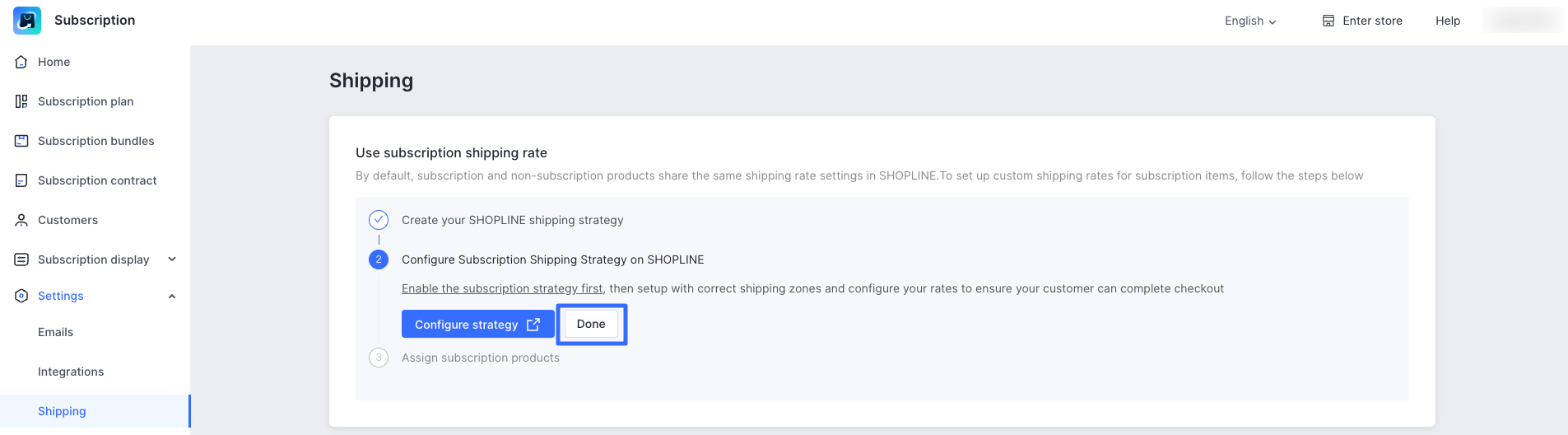The width and height of the screenshot is (1568, 435).
Task: Click the Subscription plan sidebar icon
Action: tap(21, 101)
